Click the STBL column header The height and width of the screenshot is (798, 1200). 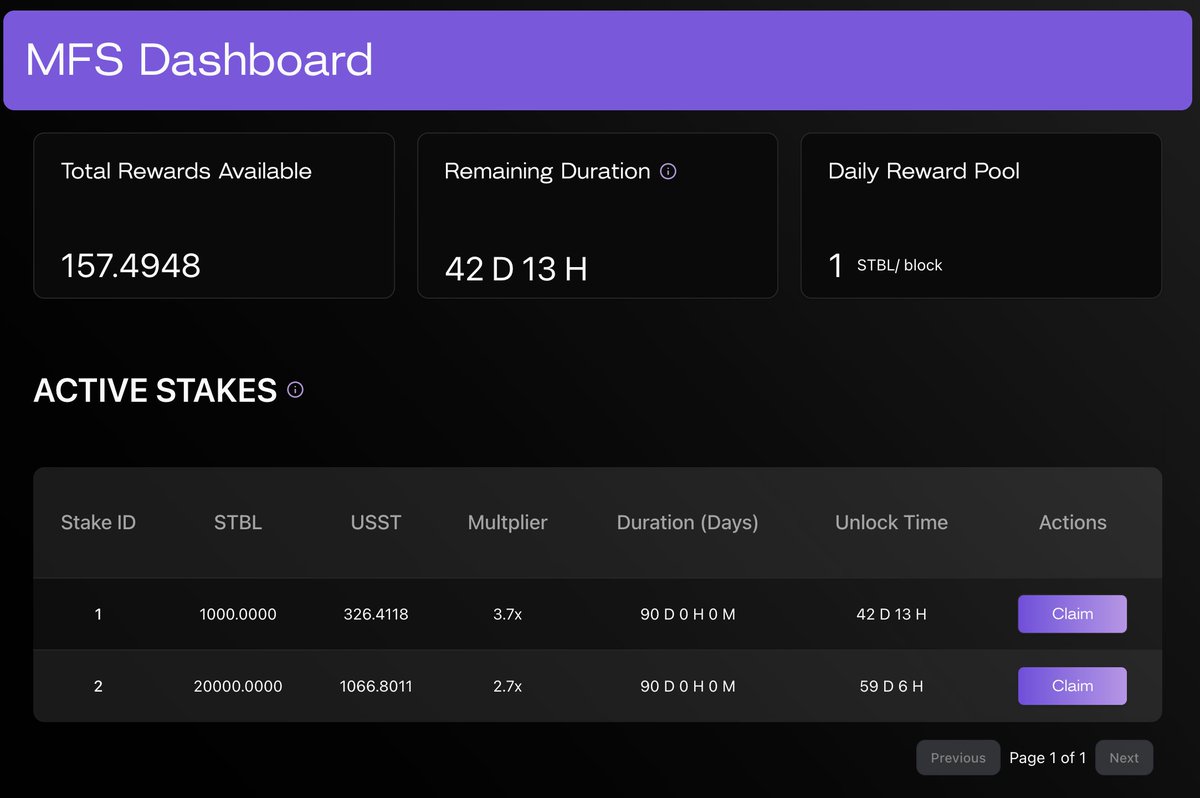click(x=237, y=522)
